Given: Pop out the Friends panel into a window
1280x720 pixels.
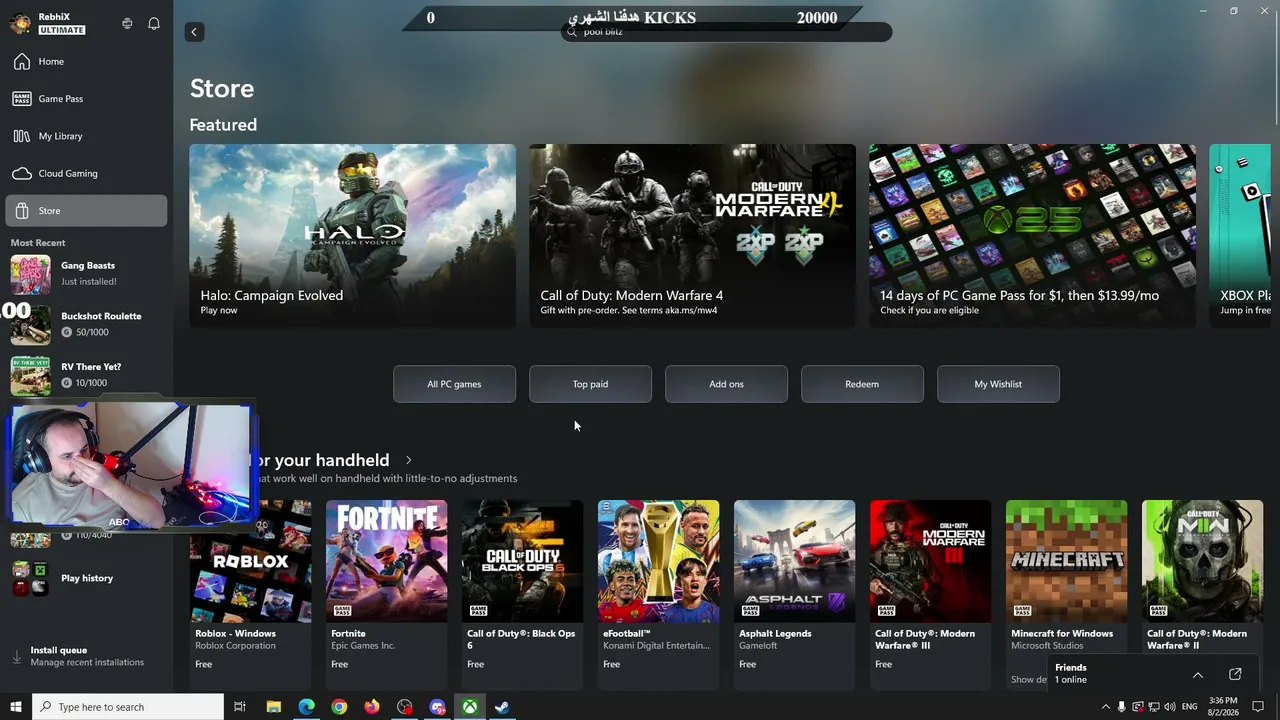Looking at the screenshot, I should [1235, 674].
